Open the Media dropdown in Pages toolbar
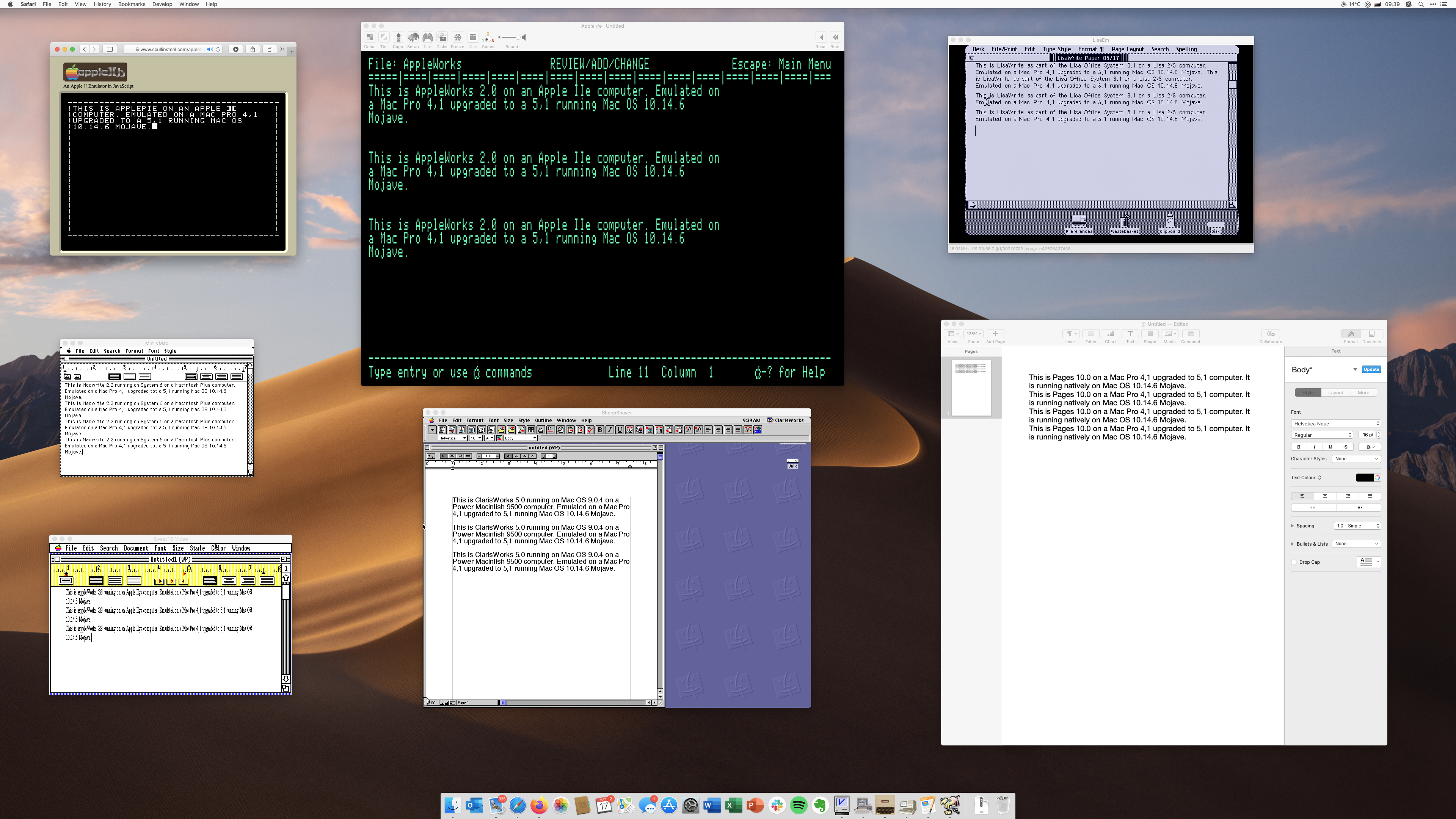The width and height of the screenshot is (1456, 819). click(1169, 334)
